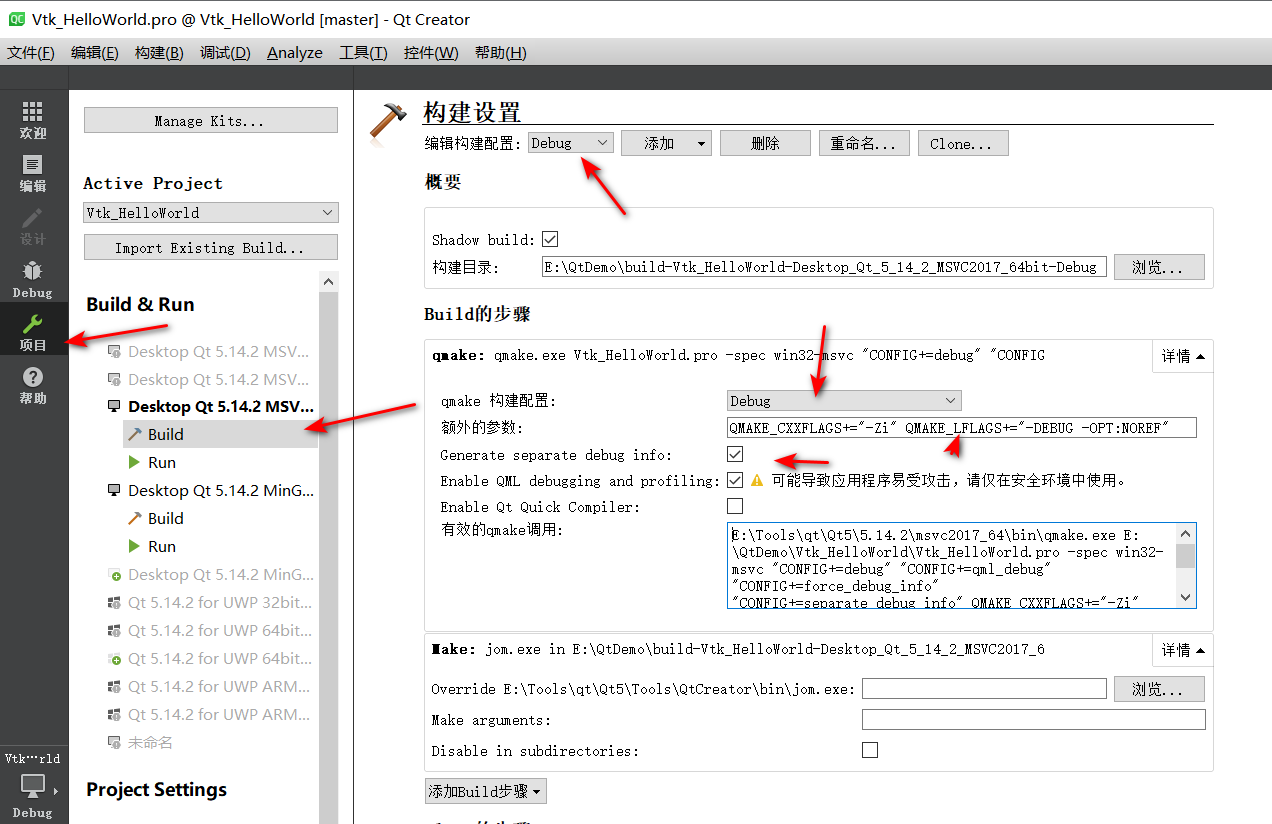1272x824 pixels.
Task: Click the 删除 (Delete) button
Action: 765,144
